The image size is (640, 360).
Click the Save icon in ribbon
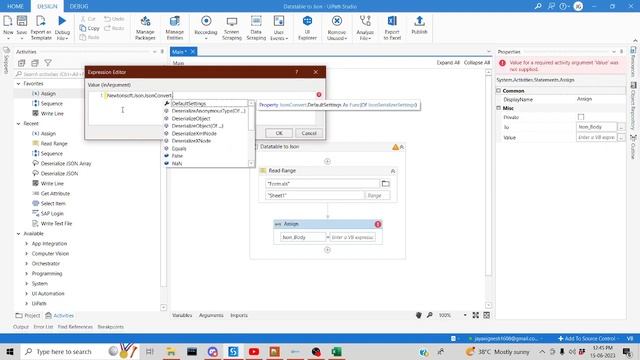click(x=22, y=21)
